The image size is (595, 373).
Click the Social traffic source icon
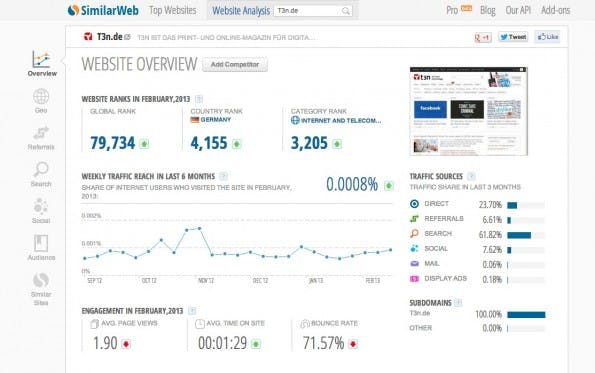[414, 249]
